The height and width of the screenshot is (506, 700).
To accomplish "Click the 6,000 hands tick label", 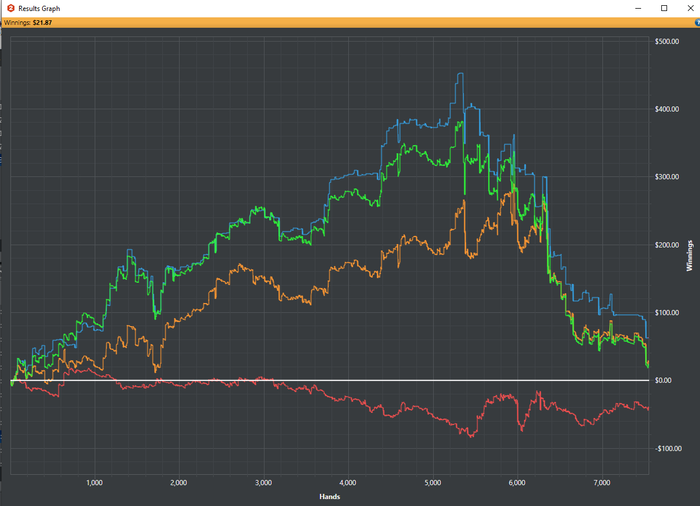I will 517,483.
